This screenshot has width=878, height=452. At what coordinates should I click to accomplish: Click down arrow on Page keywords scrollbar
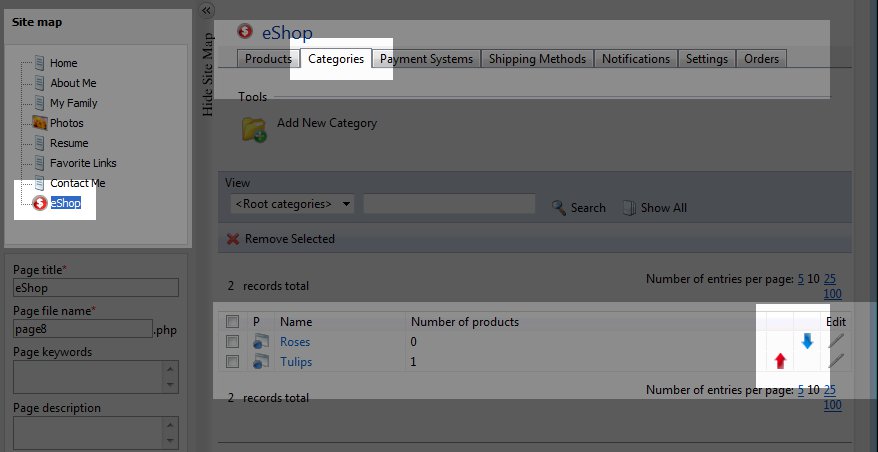(169, 385)
